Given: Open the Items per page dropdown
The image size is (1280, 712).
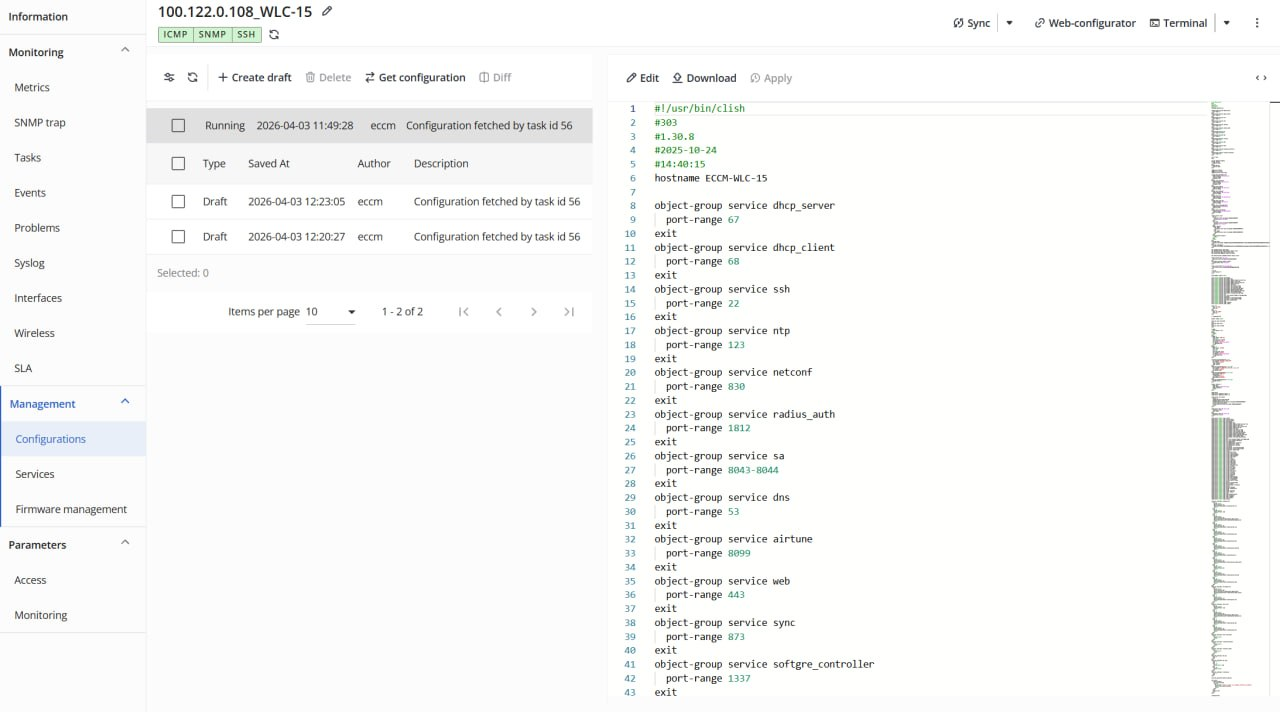Looking at the screenshot, I should click(331, 312).
